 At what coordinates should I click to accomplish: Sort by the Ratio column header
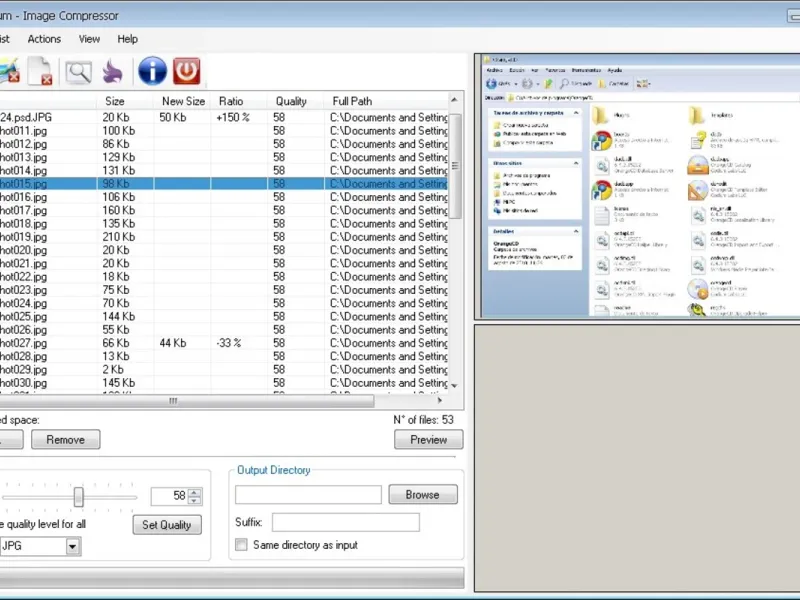pos(239,101)
